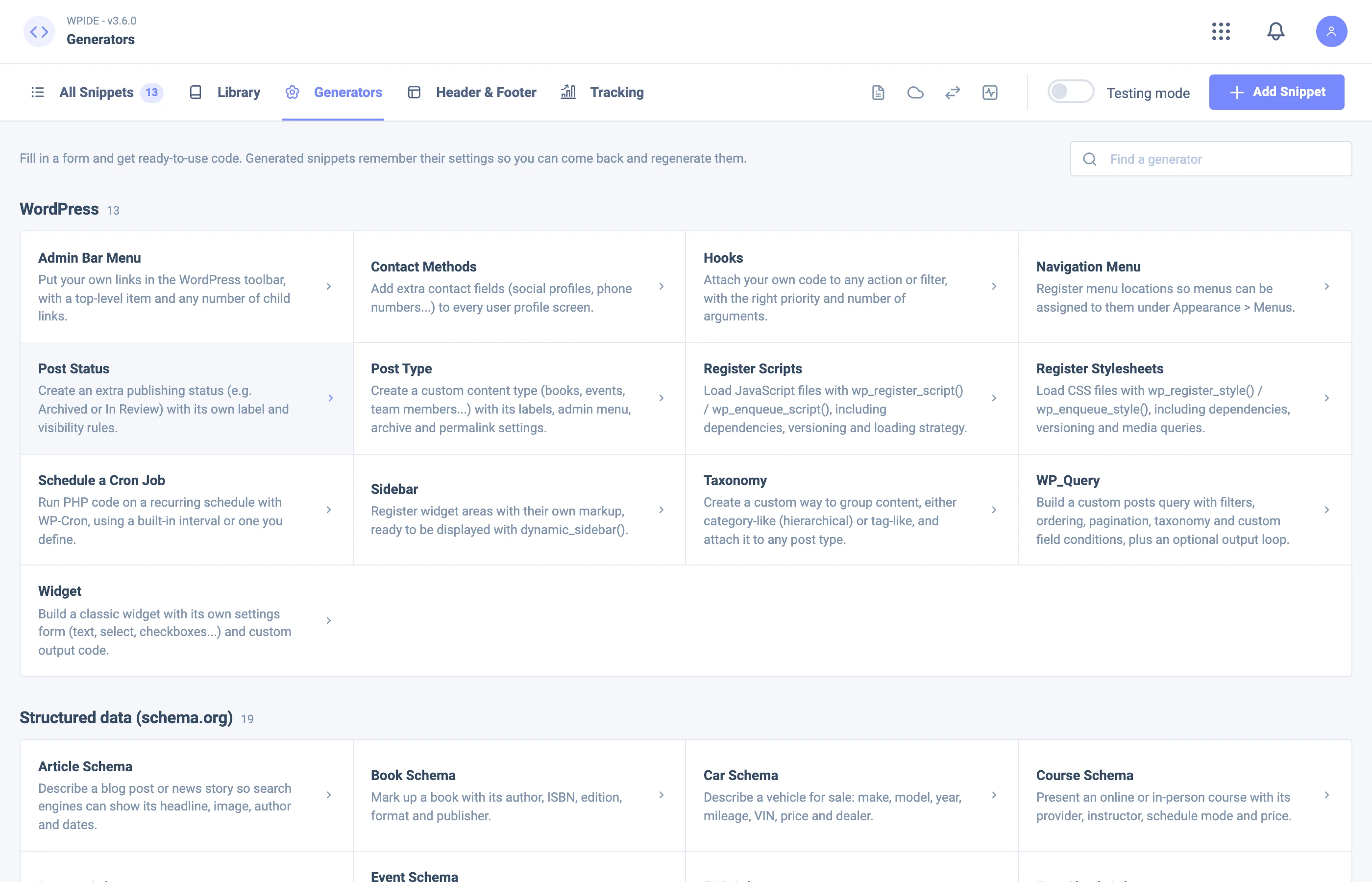Go to the Tracking tab
The height and width of the screenshot is (882, 1372).
coord(602,93)
